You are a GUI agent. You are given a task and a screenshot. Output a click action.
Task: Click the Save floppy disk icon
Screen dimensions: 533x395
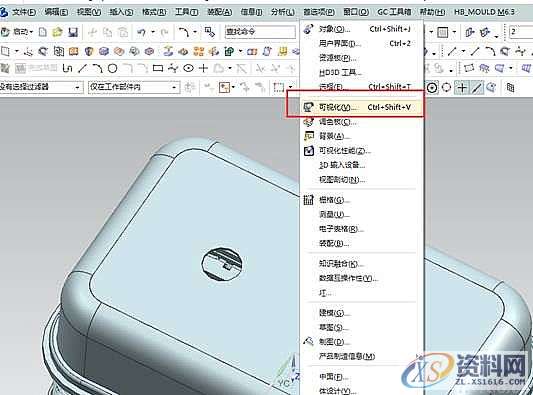pyautogui.click(x=73, y=32)
